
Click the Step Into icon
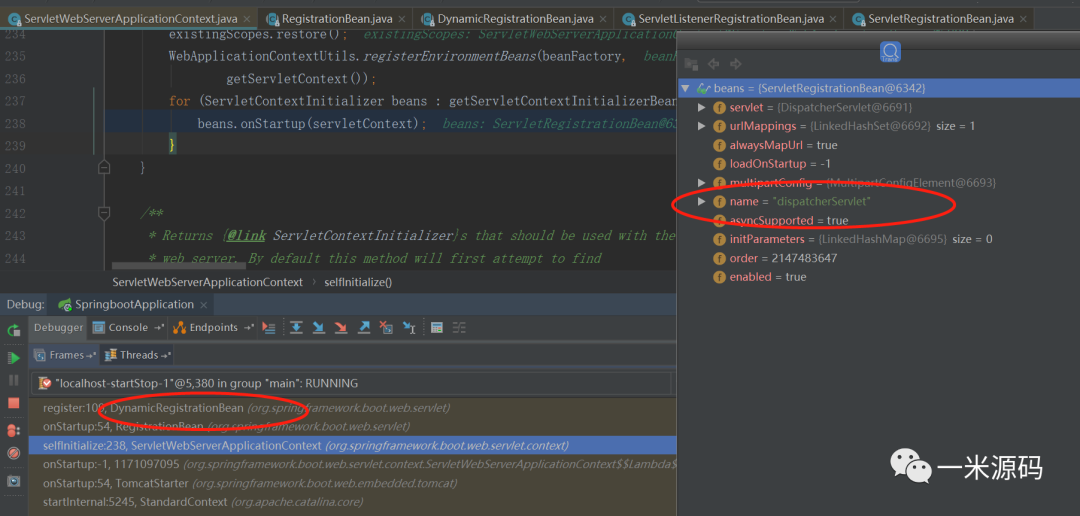point(319,328)
